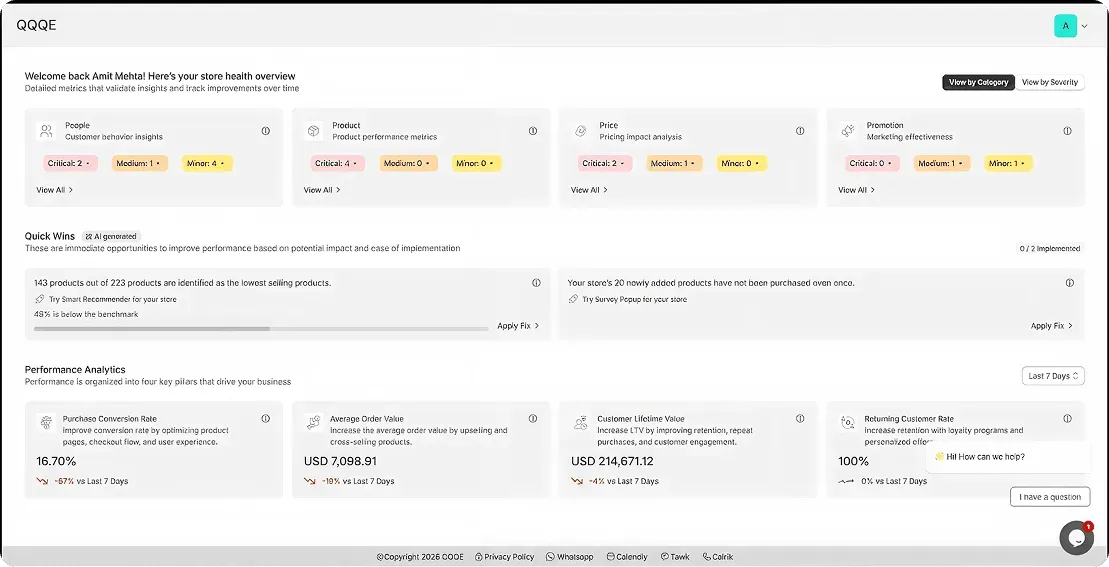Open info icon on newly added products card
The width and height of the screenshot is (1109, 567).
(1069, 283)
